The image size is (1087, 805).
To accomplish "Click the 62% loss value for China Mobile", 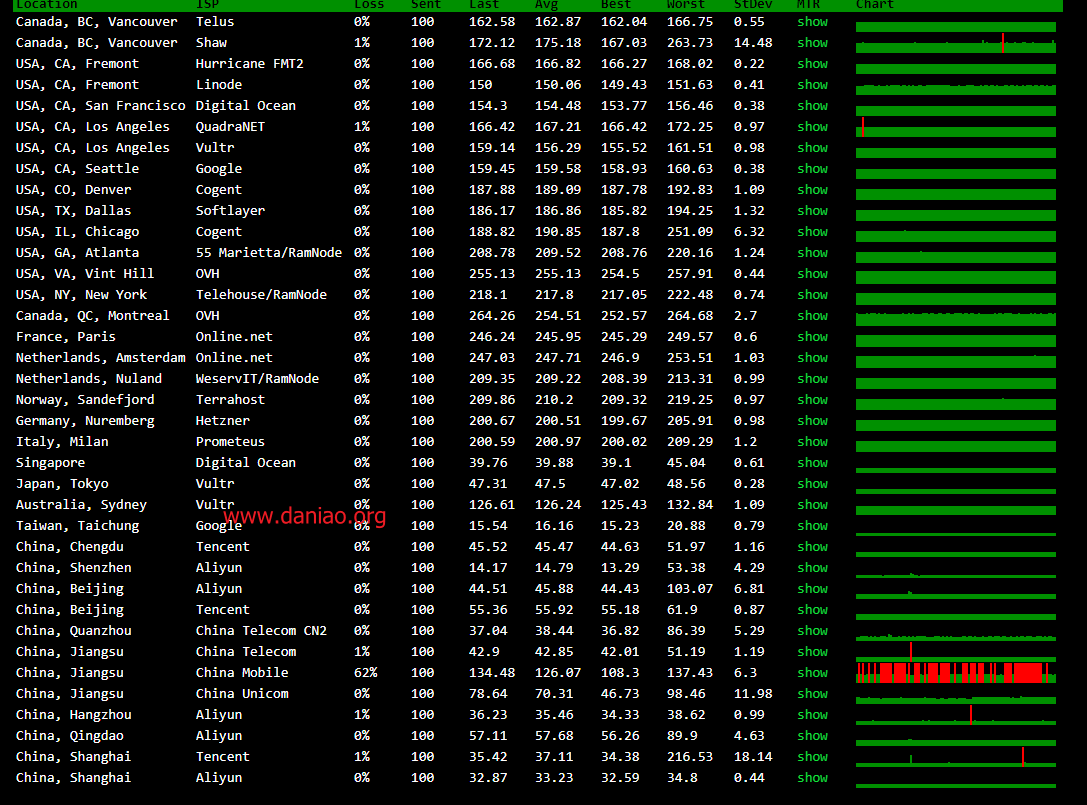I will click(x=365, y=673).
